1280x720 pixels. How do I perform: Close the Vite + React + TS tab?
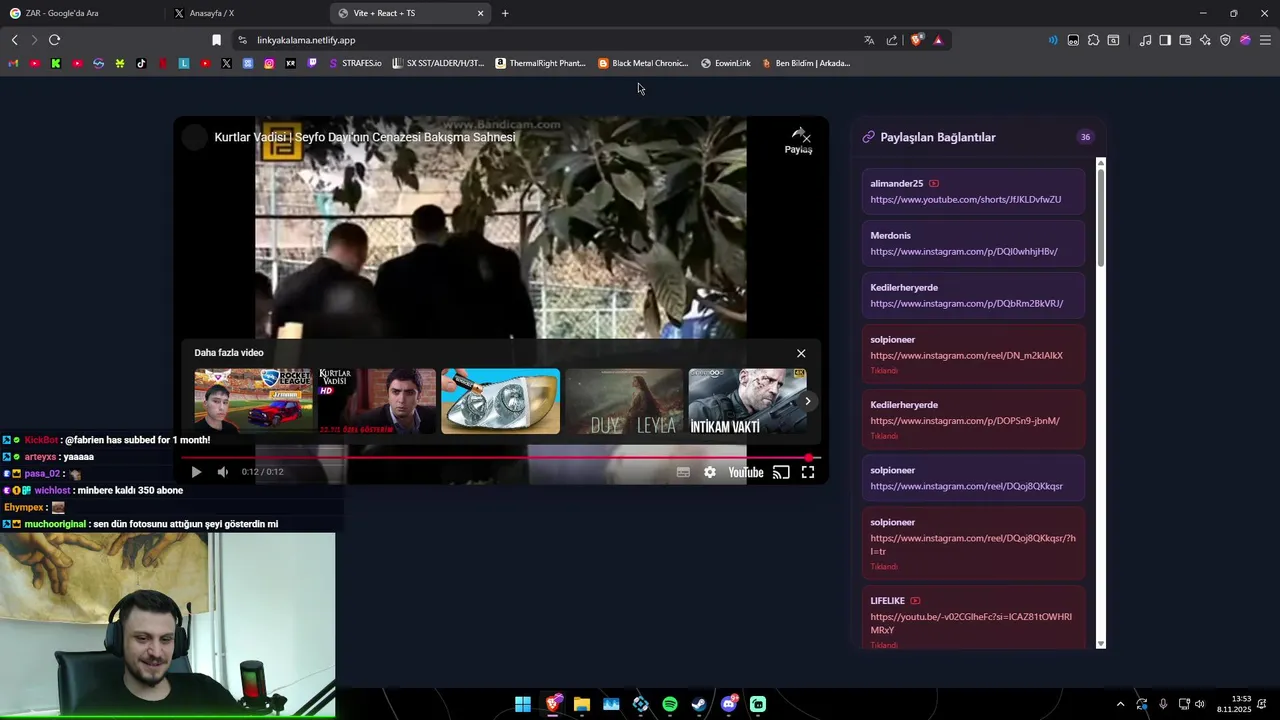tap(480, 13)
